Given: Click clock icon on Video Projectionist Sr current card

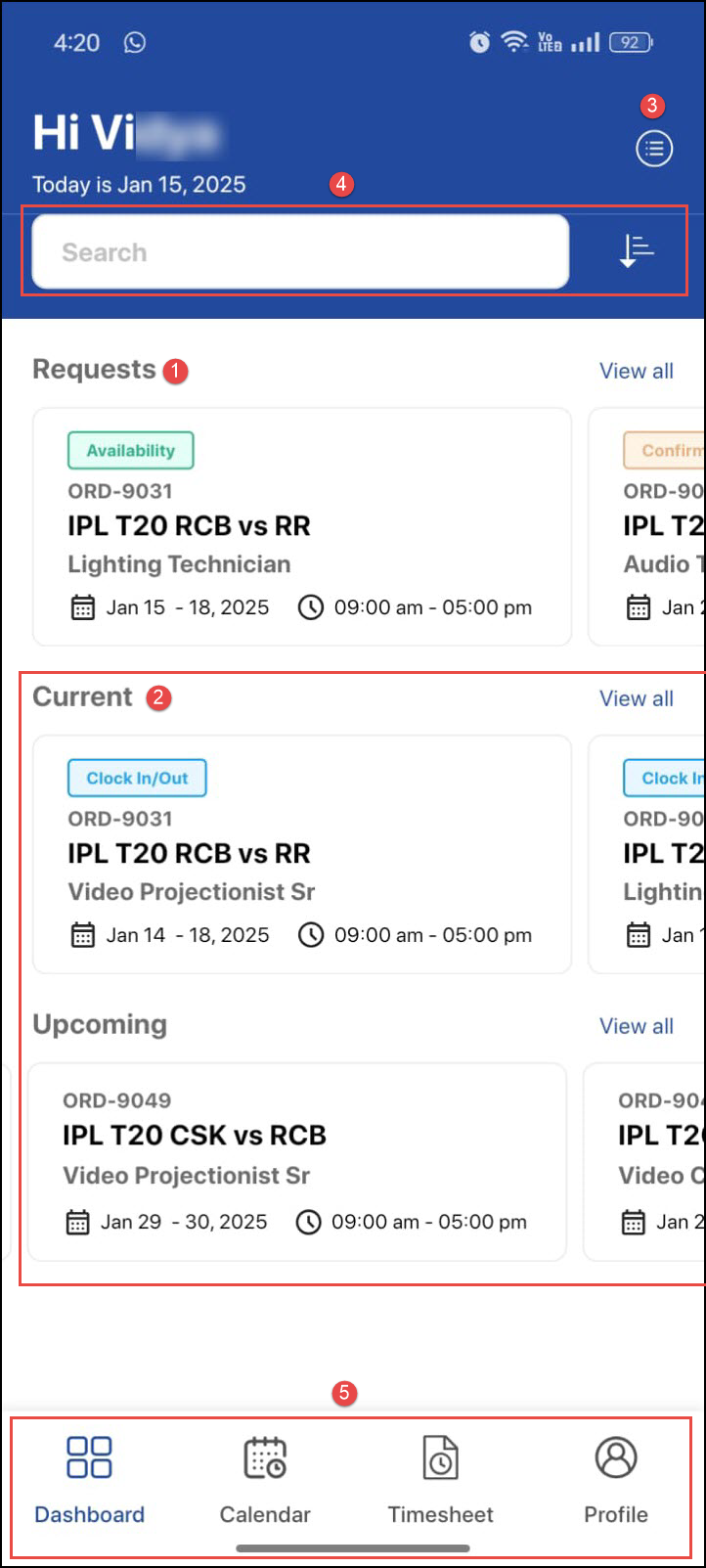Looking at the screenshot, I should (x=311, y=935).
